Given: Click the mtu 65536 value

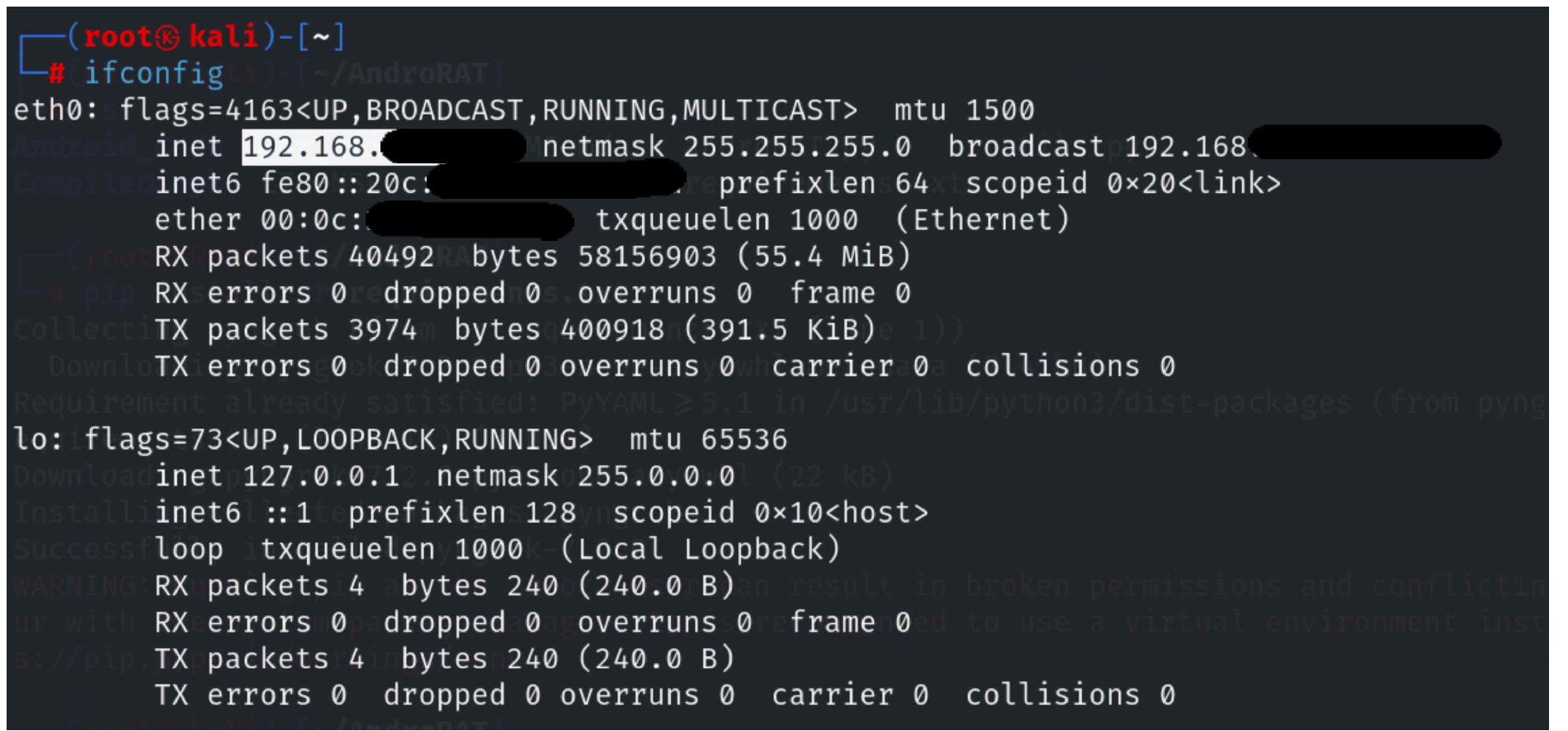Looking at the screenshot, I should coord(744,440).
